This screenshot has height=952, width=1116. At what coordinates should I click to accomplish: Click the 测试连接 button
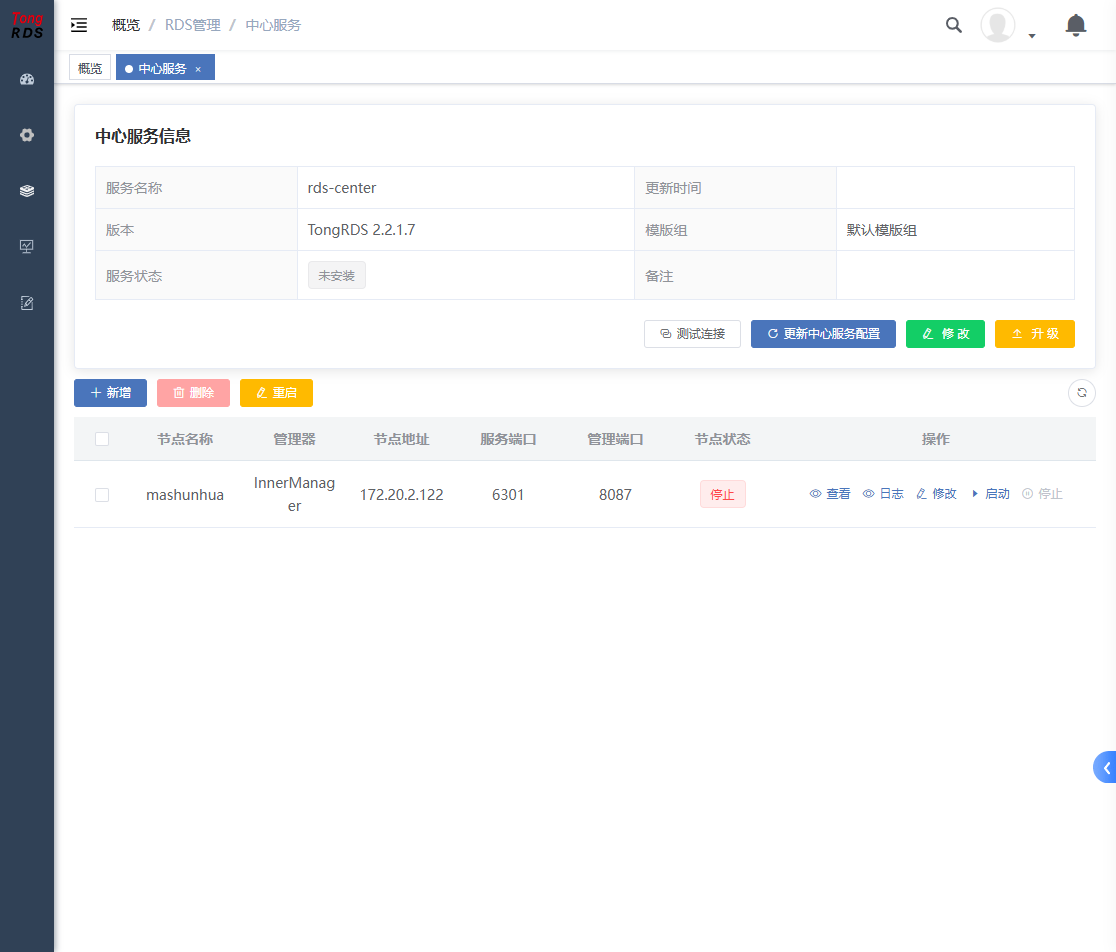pos(693,334)
